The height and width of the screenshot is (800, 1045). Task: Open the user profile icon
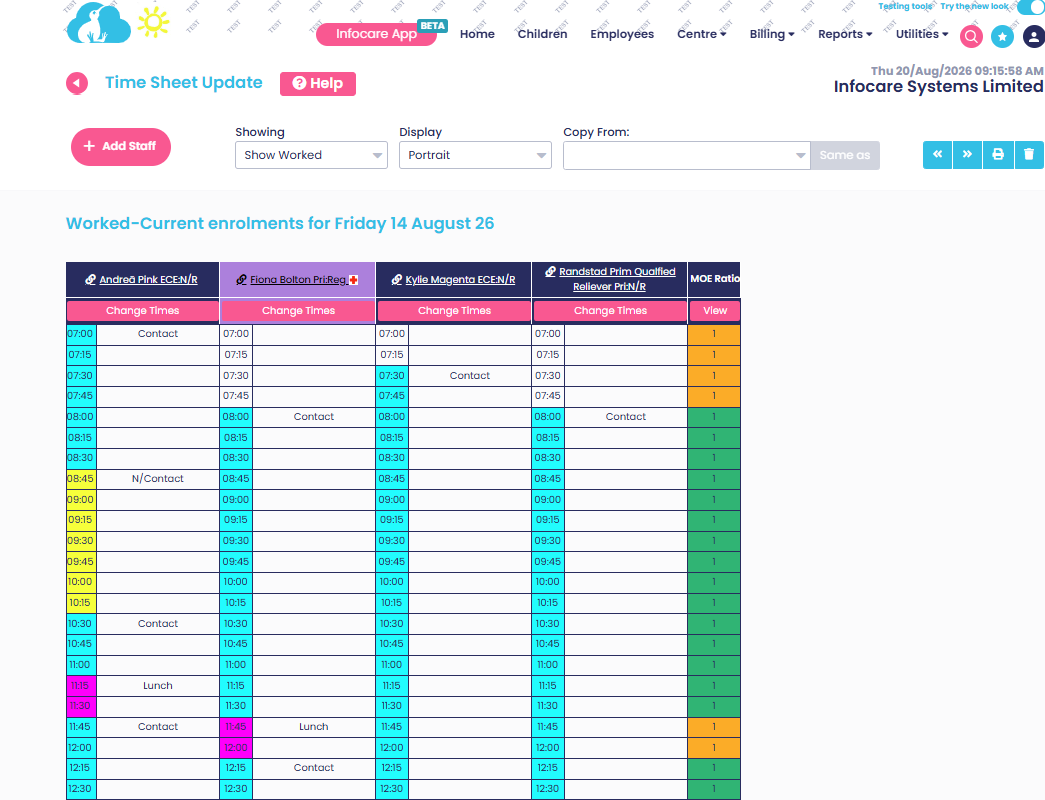click(x=1033, y=36)
